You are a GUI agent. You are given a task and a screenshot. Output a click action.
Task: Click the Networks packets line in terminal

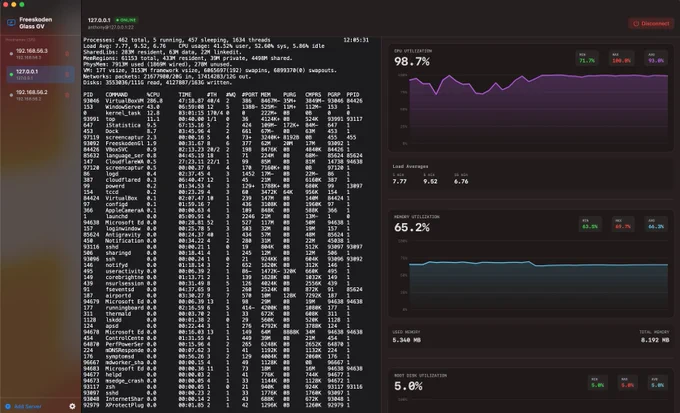click(x=167, y=76)
